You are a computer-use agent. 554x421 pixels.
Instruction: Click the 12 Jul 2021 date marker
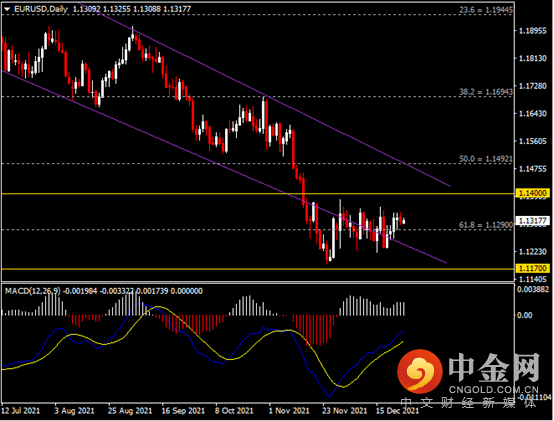[x=21, y=411]
